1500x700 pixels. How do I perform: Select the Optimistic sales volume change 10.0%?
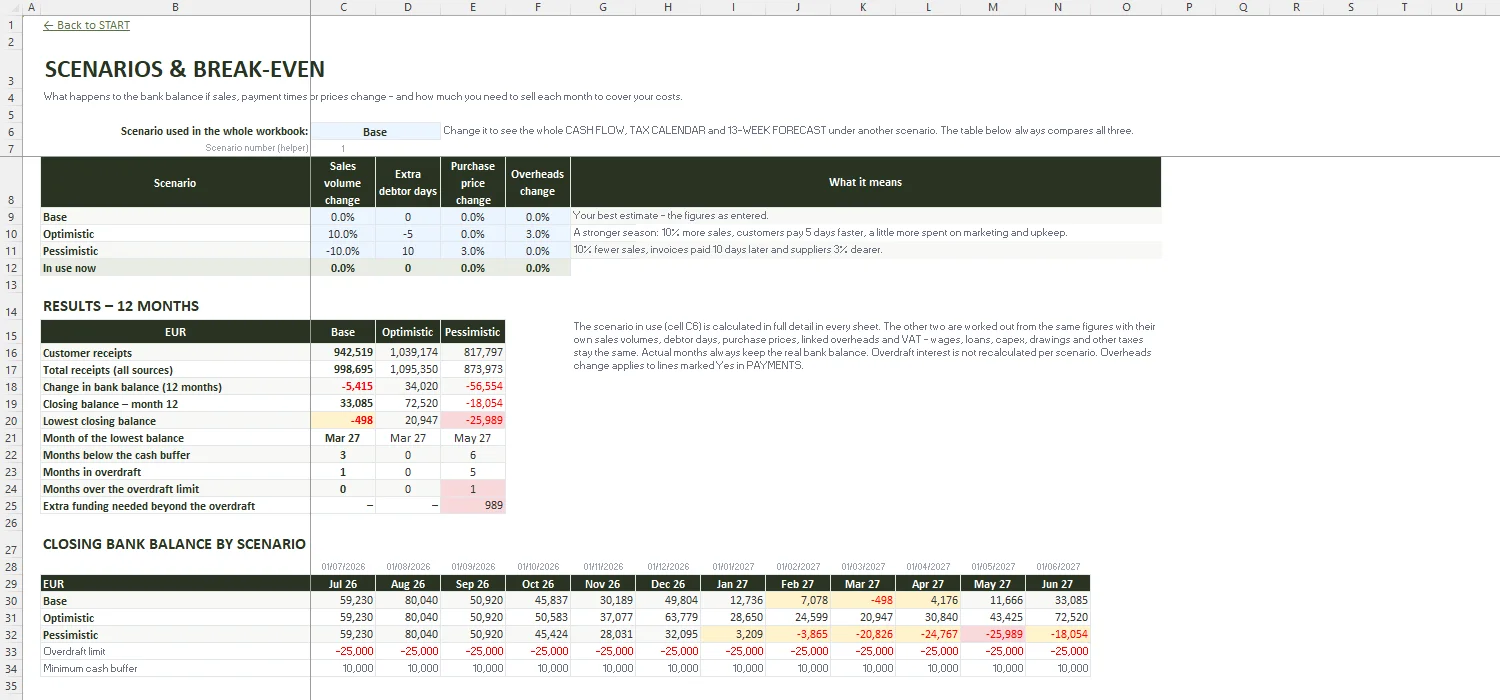[343, 233]
